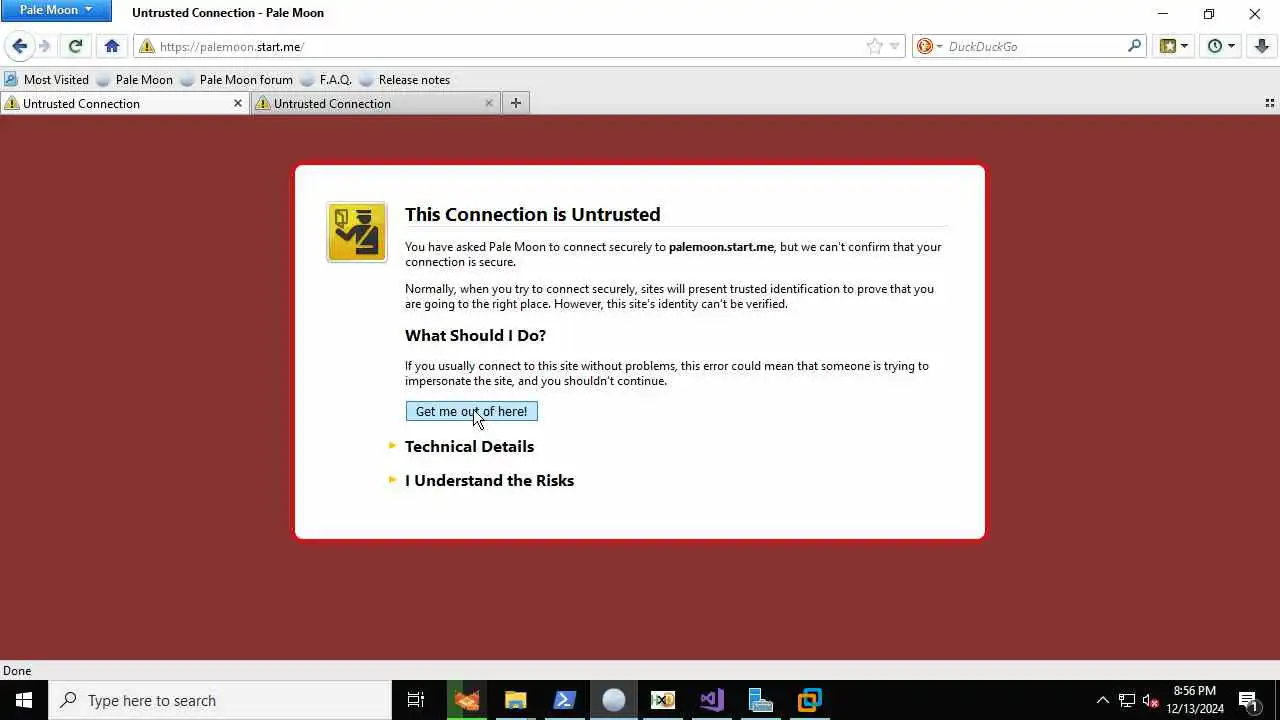Open Visual Studio from the taskbar
1280x720 pixels.
click(711, 700)
